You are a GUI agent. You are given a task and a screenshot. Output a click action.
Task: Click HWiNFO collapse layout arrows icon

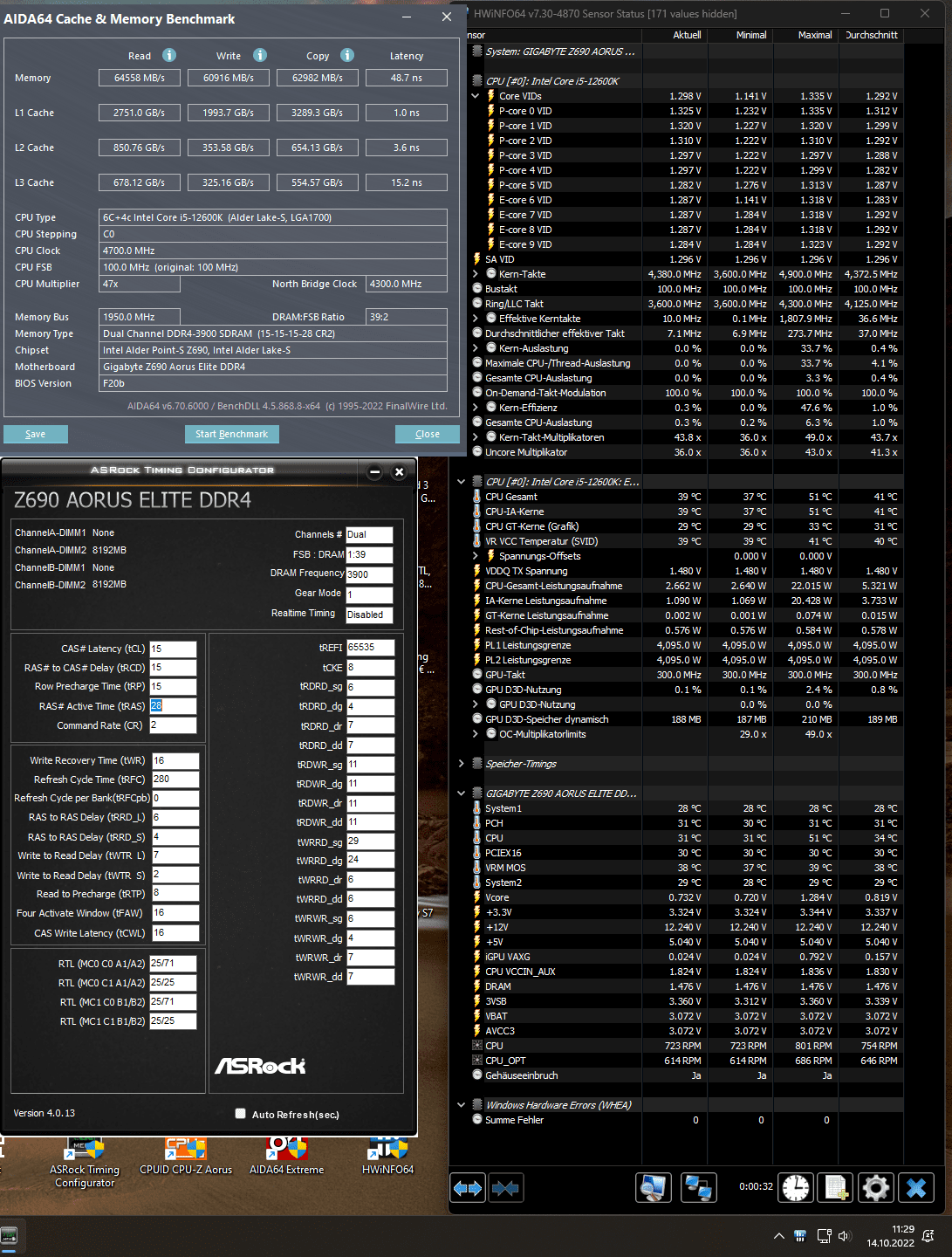(505, 1188)
